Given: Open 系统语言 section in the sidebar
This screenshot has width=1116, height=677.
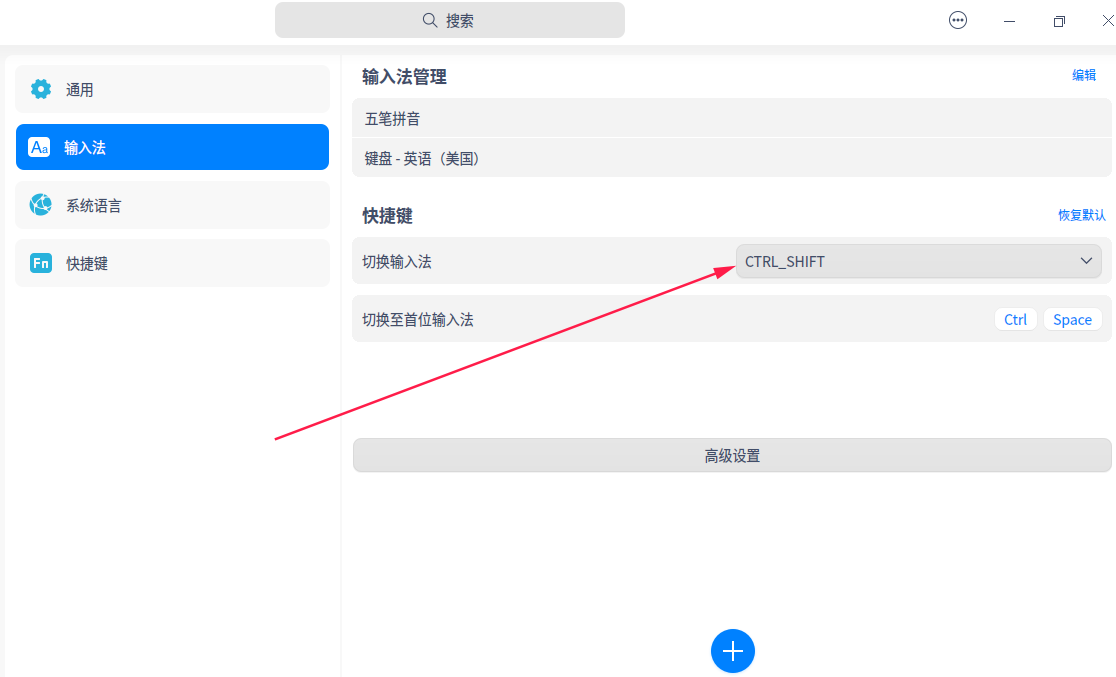Looking at the screenshot, I should (172, 205).
